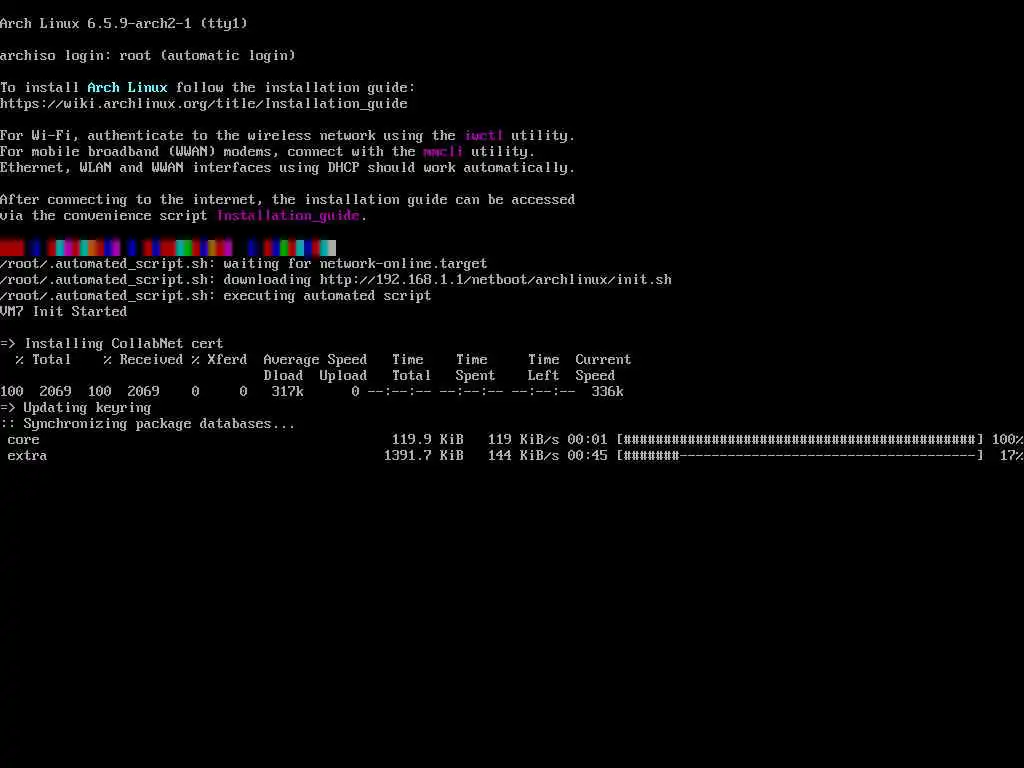Click the "Dload" sub-header
The width and height of the screenshot is (1024, 768).
[x=283, y=376]
